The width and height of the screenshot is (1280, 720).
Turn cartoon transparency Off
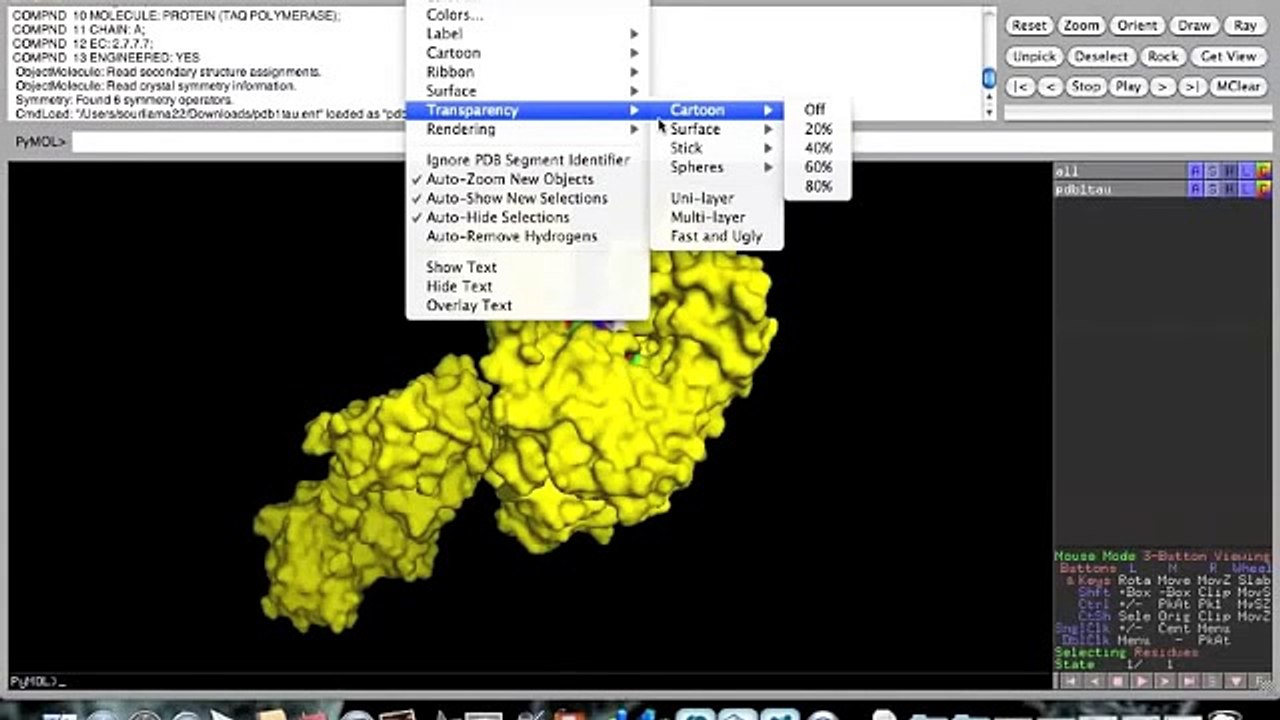pyautogui.click(x=817, y=110)
